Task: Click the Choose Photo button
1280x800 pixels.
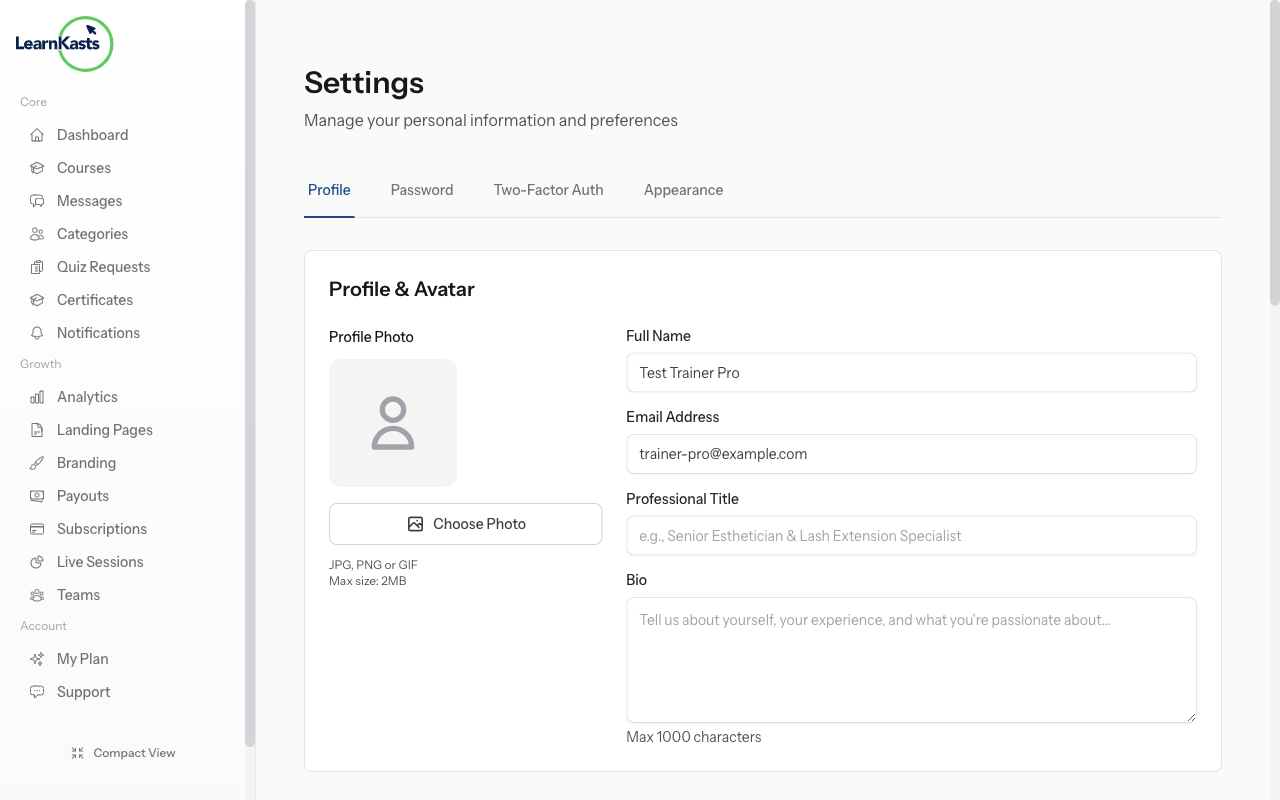Action: click(x=465, y=523)
